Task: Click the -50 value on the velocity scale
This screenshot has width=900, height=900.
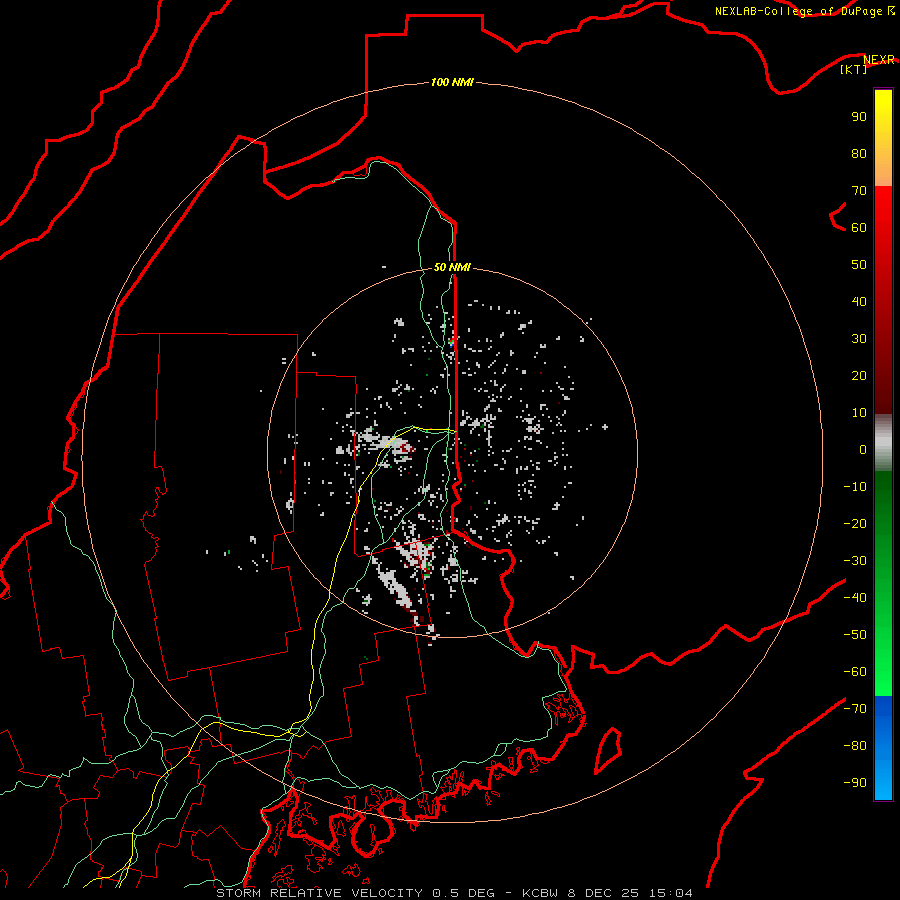Action: click(x=855, y=635)
